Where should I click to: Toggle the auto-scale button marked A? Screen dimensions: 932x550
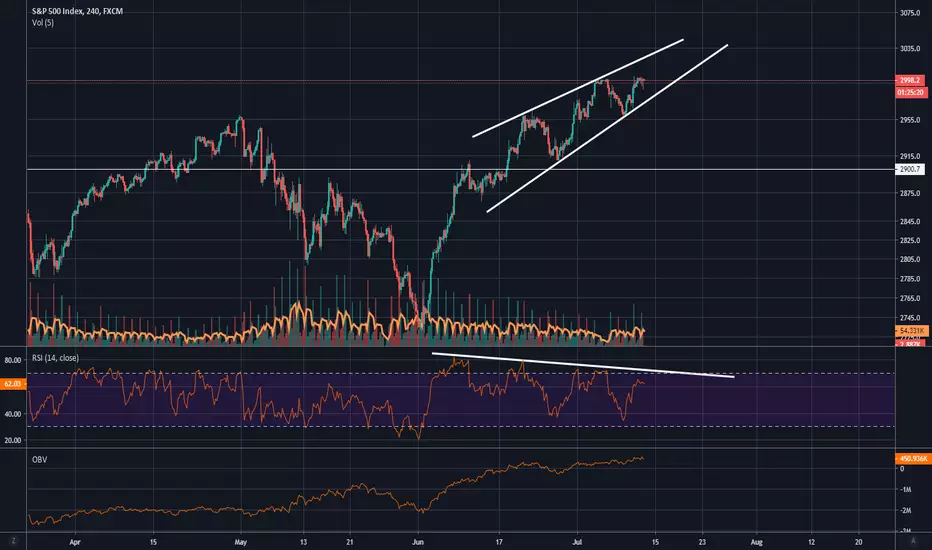(x=914, y=541)
